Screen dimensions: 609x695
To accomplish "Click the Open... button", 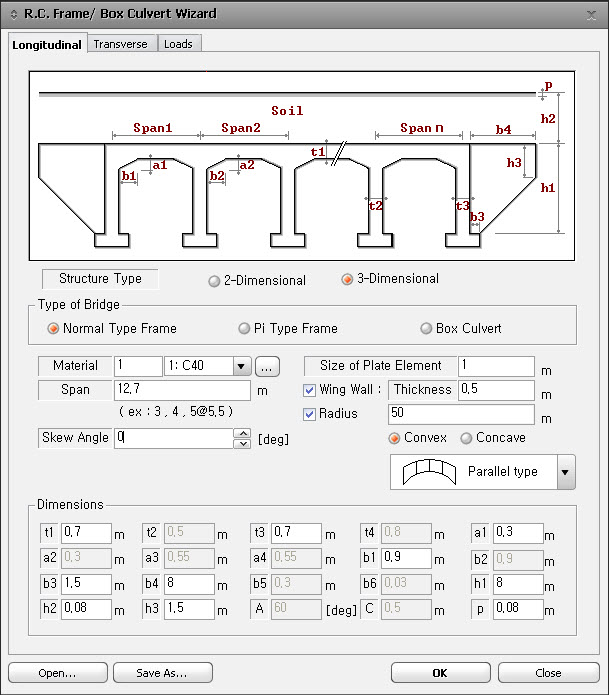I will pos(58,673).
